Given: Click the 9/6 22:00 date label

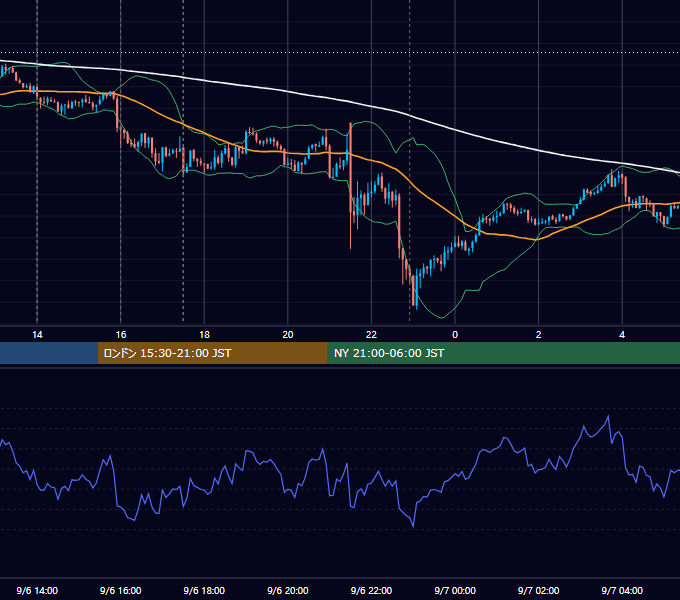Looking at the screenshot, I should click(371, 590).
